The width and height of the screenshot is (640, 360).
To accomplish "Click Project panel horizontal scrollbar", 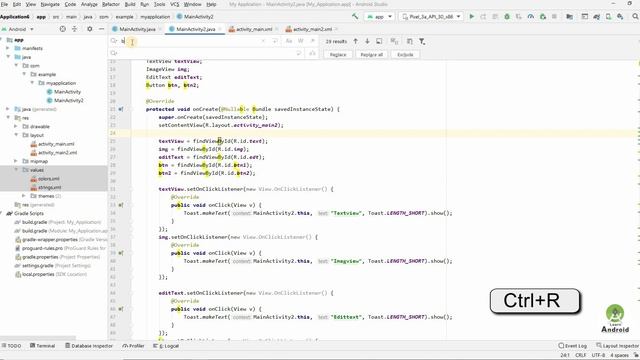I will coord(38,338).
